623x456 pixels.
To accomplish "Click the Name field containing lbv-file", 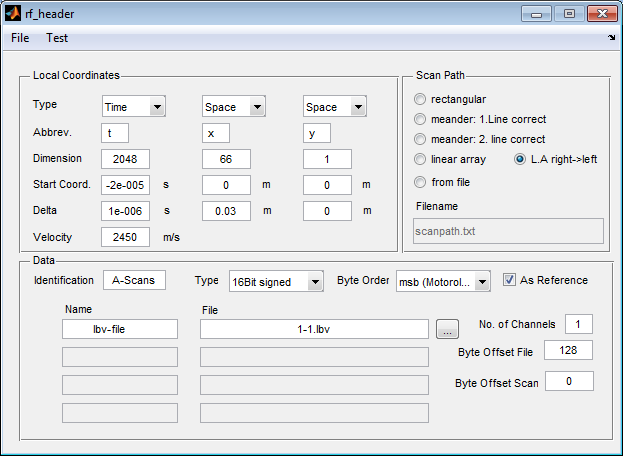I will click(120, 329).
